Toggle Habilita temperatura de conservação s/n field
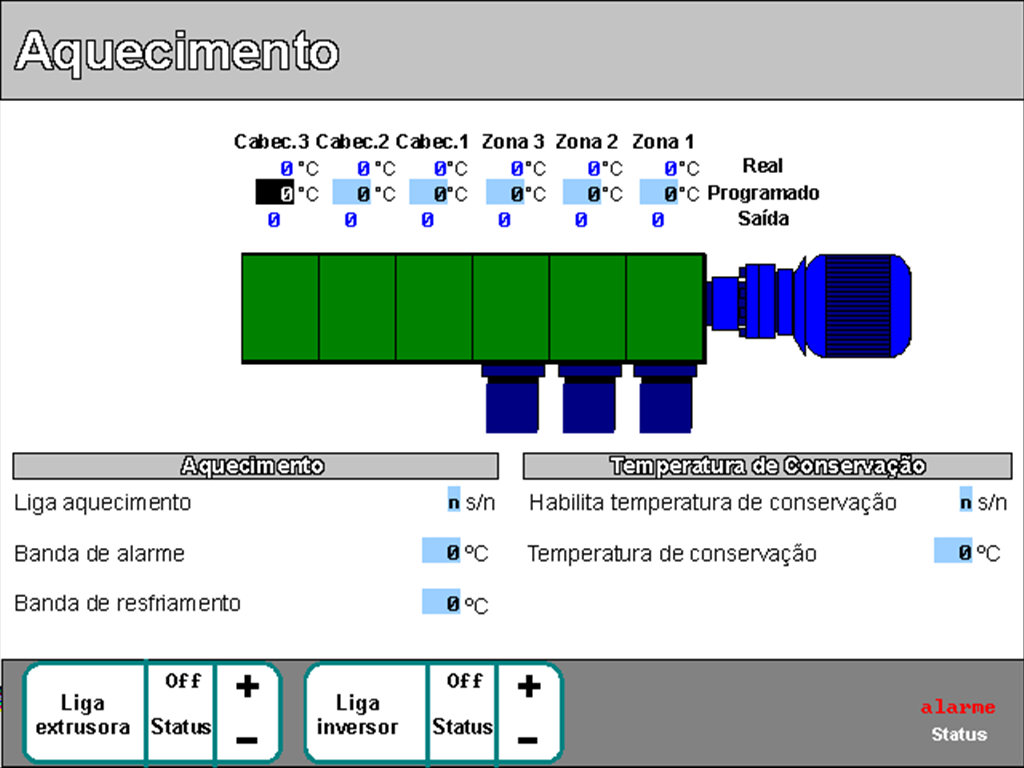 965,502
